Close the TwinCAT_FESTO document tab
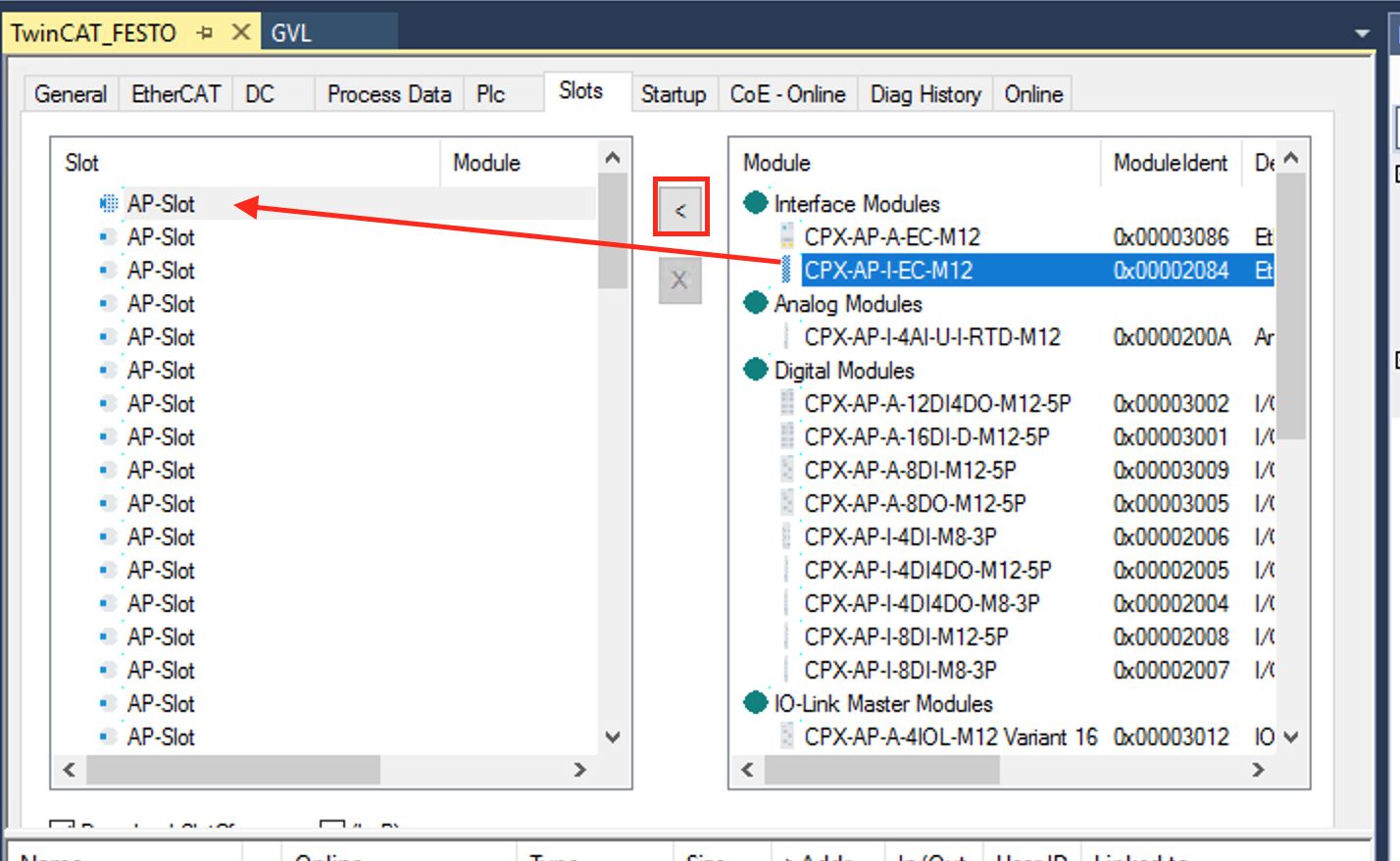This screenshot has height=861, width=1400. click(x=240, y=32)
